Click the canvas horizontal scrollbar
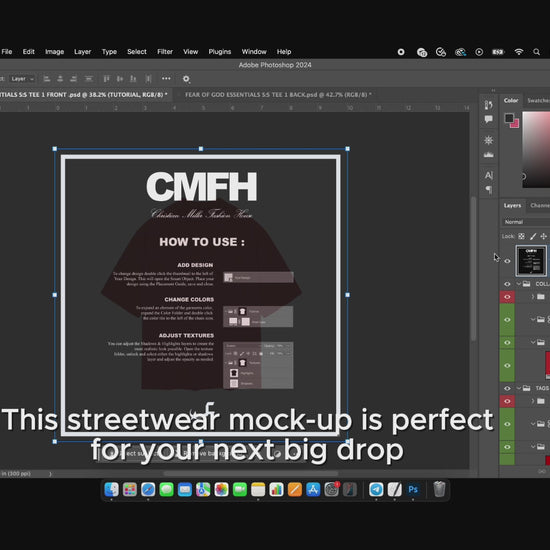Viewport: 550px width, 550px height. 251,474
